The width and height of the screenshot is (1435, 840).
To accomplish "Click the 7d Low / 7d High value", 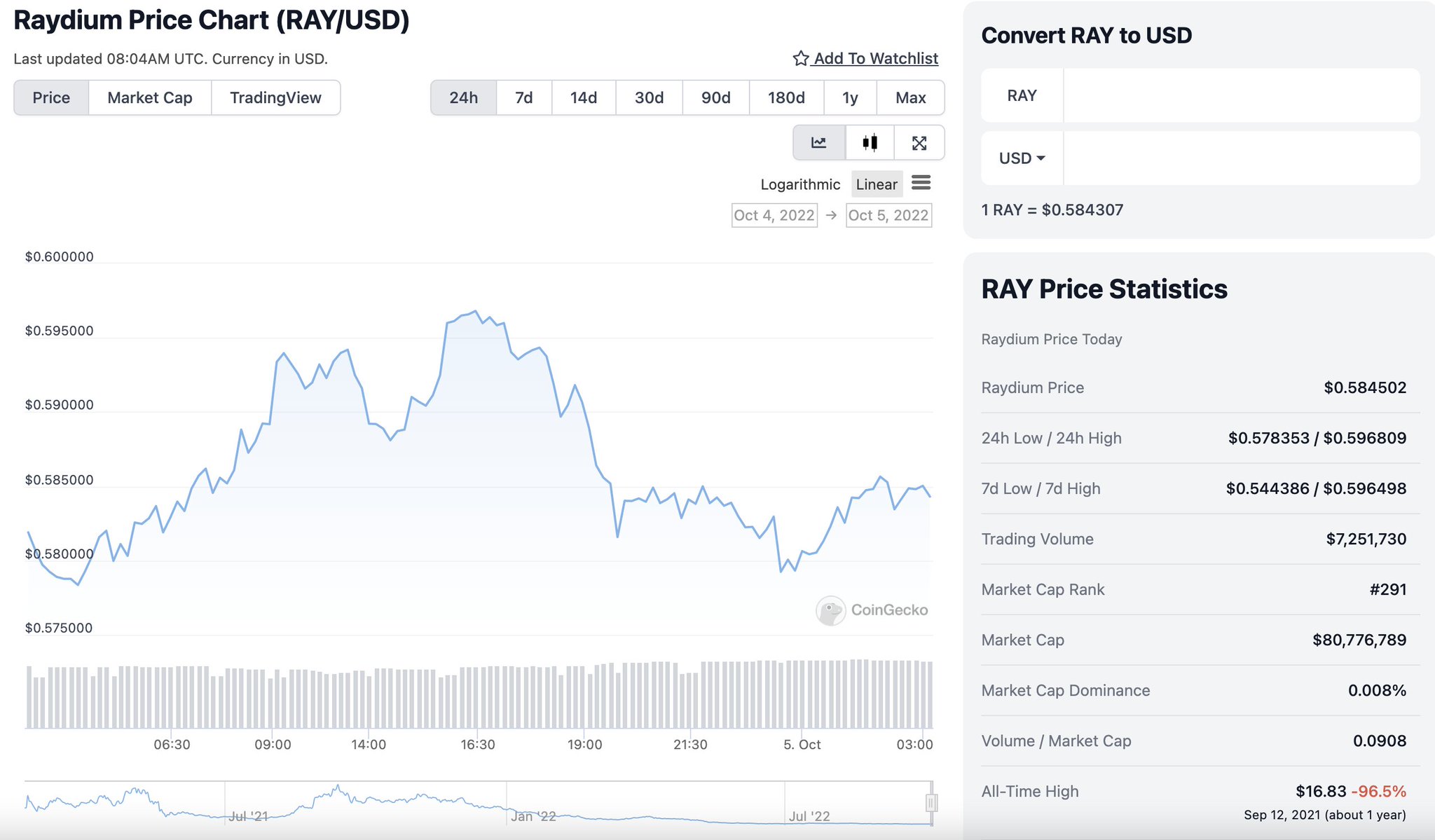I will [x=1316, y=488].
